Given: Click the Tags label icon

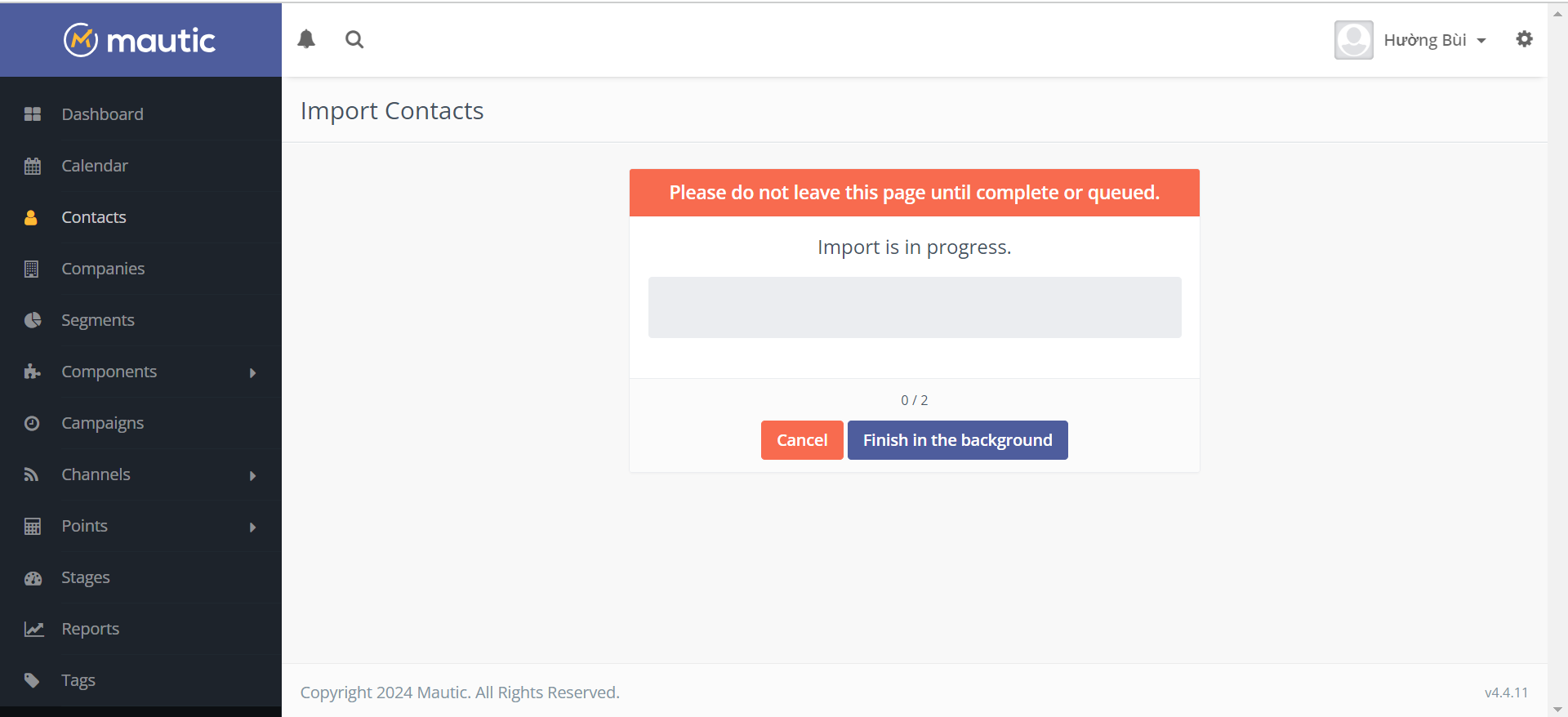Looking at the screenshot, I should (x=33, y=680).
